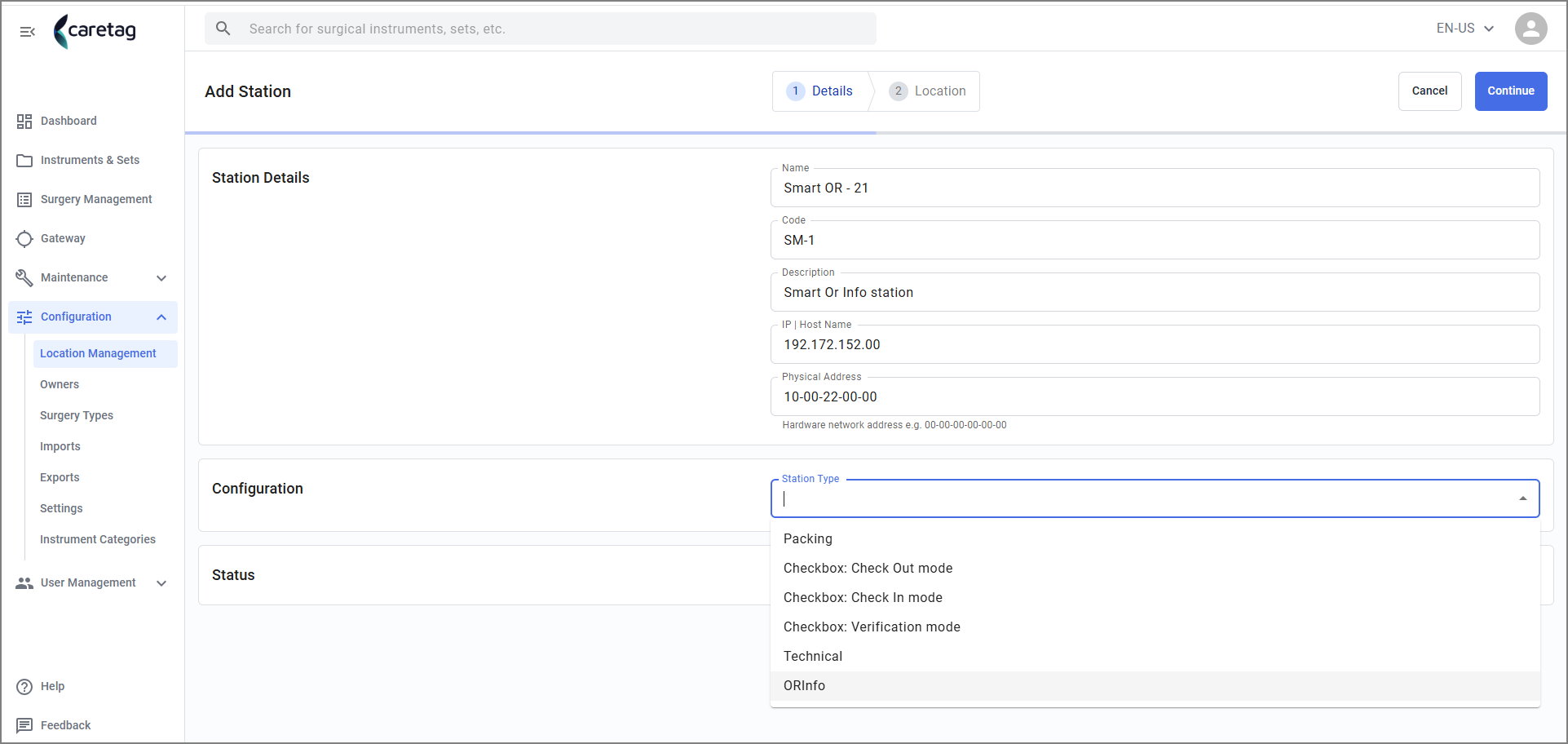Expand the User Management chevron
This screenshot has width=1568, height=744.
(161, 583)
